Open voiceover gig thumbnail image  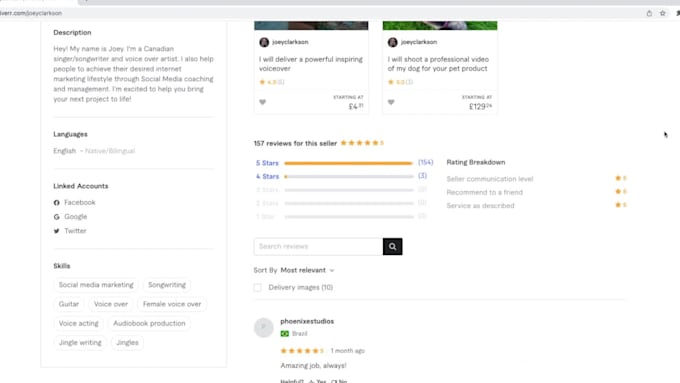[311, 26]
